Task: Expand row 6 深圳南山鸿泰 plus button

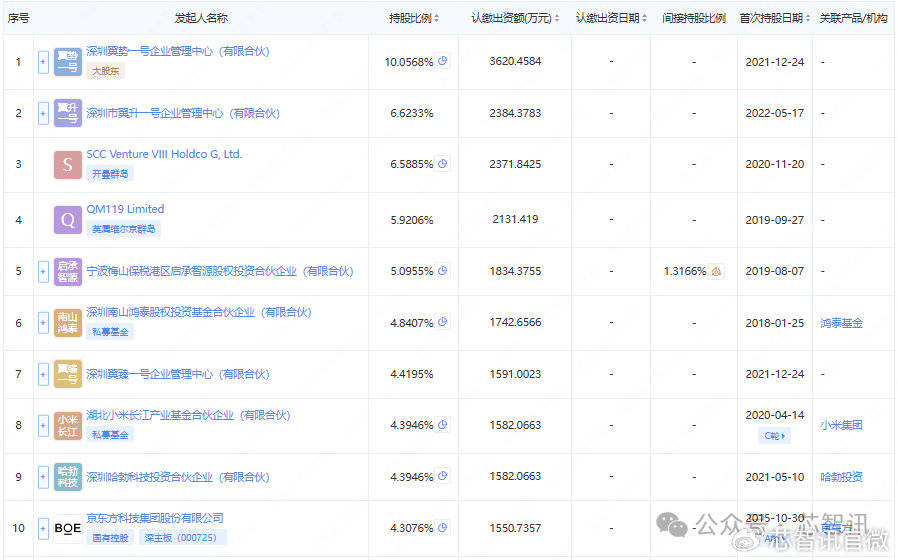Action: pos(43,323)
